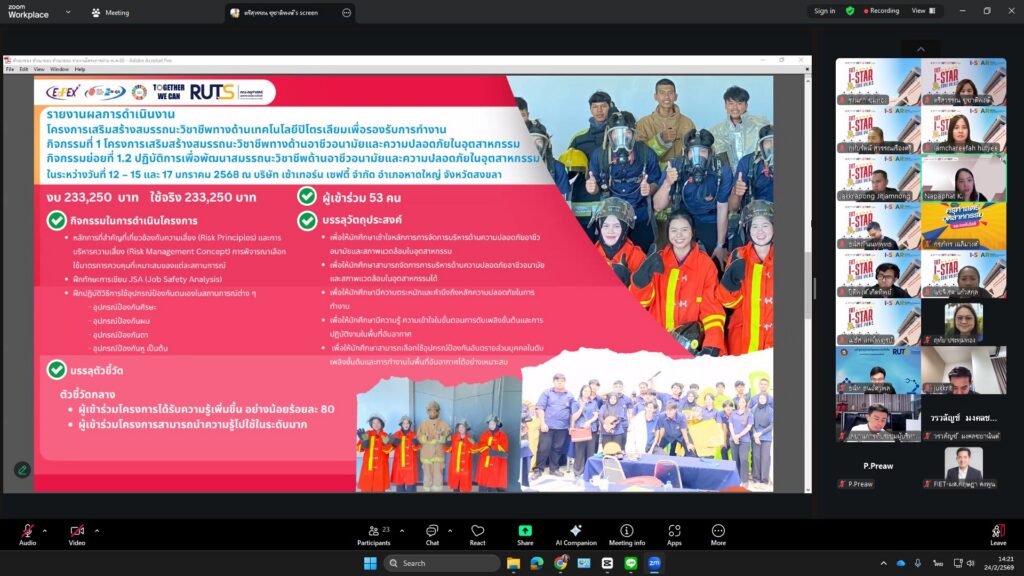Show Meeting info
1024x576 pixels.
[x=626, y=532]
